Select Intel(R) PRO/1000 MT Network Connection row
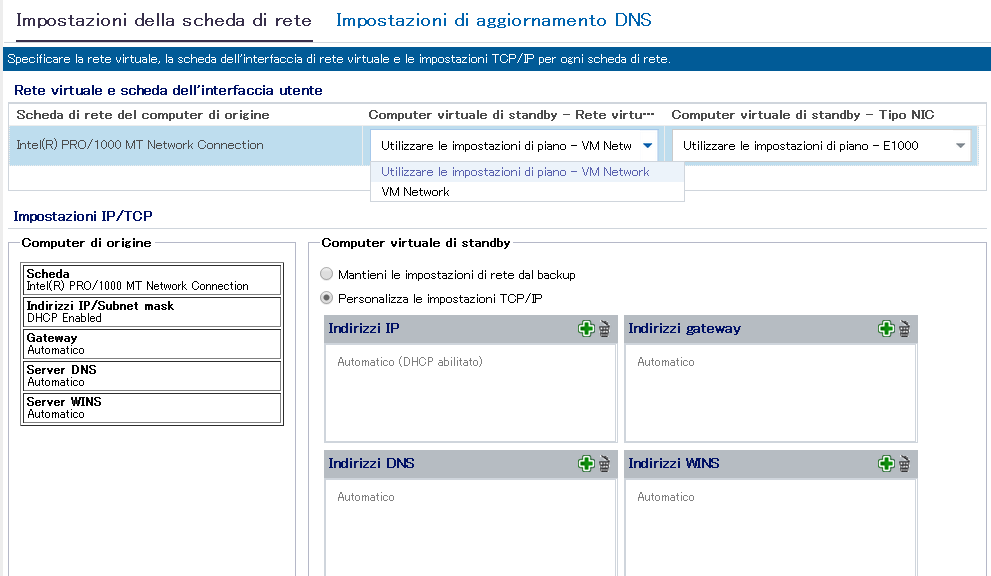This screenshot has height=576, width=991. [186, 145]
